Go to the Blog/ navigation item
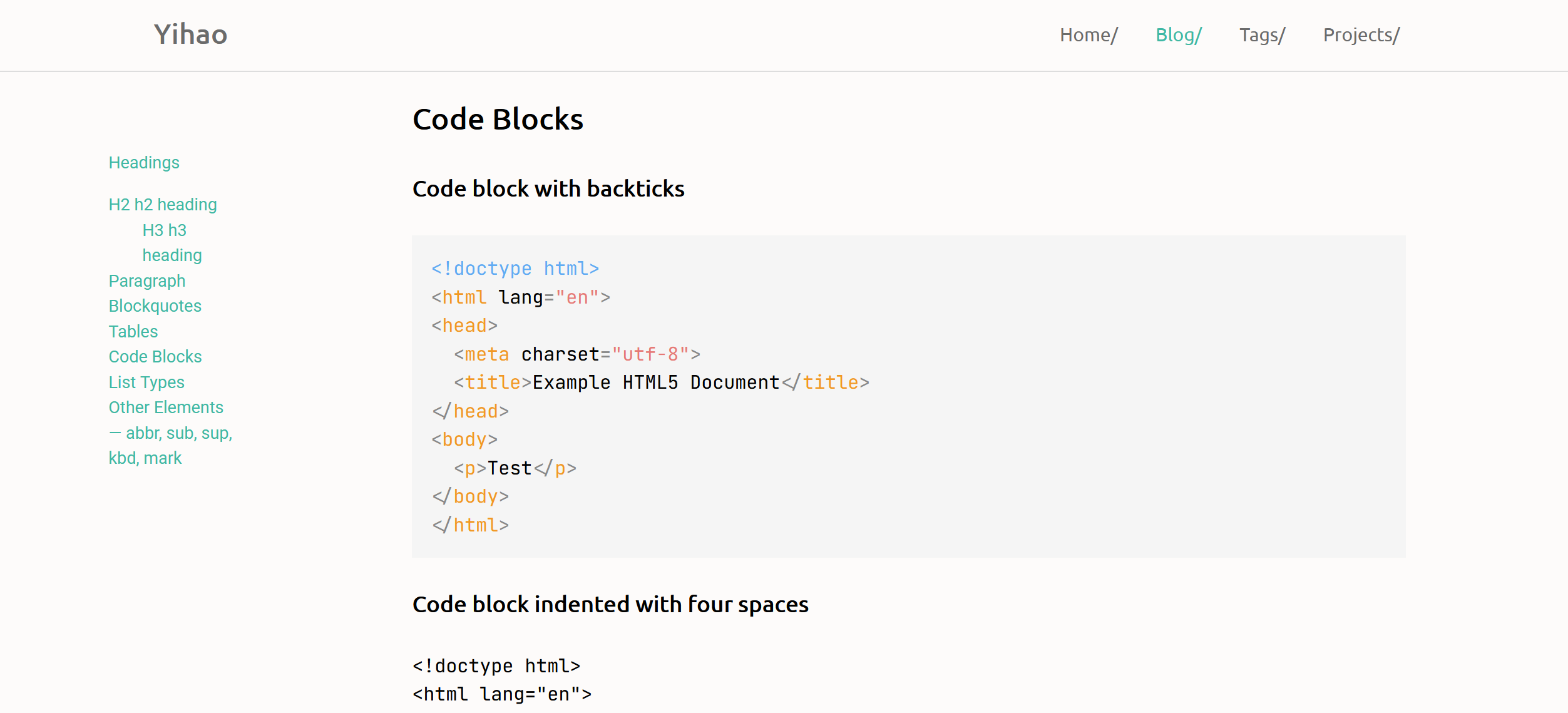 pyautogui.click(x=1178, y=35)
